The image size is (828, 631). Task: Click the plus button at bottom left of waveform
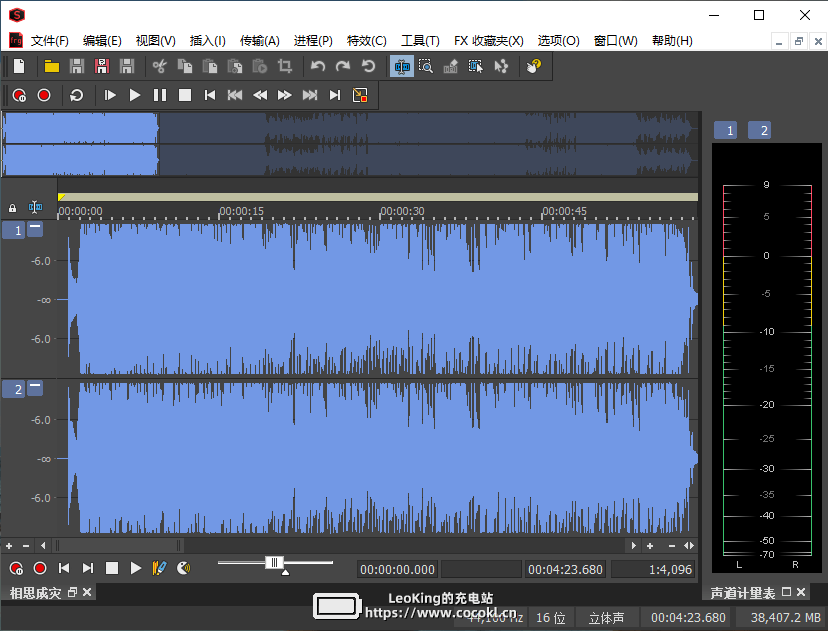click(x=9, y=545)
